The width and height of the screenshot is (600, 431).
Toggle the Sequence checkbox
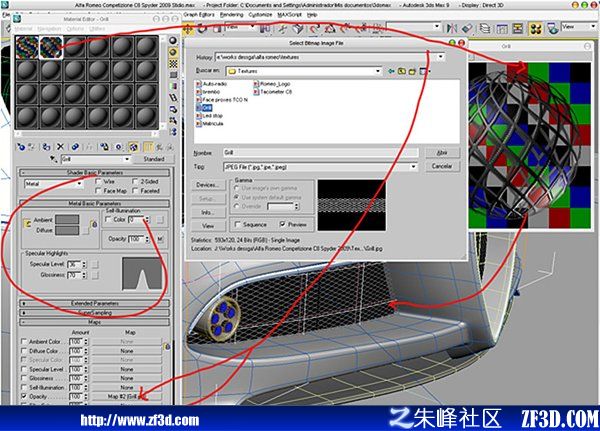[x=238, y=224]
